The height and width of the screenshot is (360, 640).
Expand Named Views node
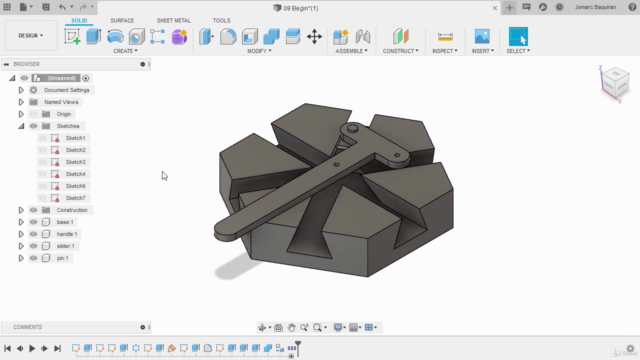pyautogui.click(x=21, y=102)
